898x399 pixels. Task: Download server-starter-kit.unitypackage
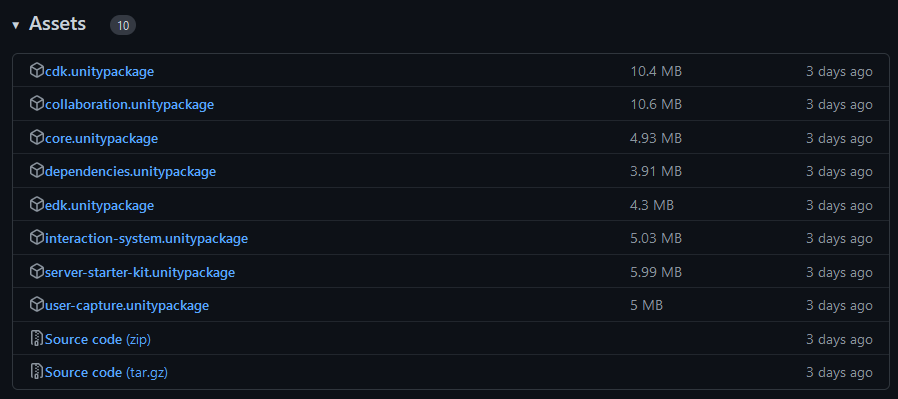[x=140, y=272]
